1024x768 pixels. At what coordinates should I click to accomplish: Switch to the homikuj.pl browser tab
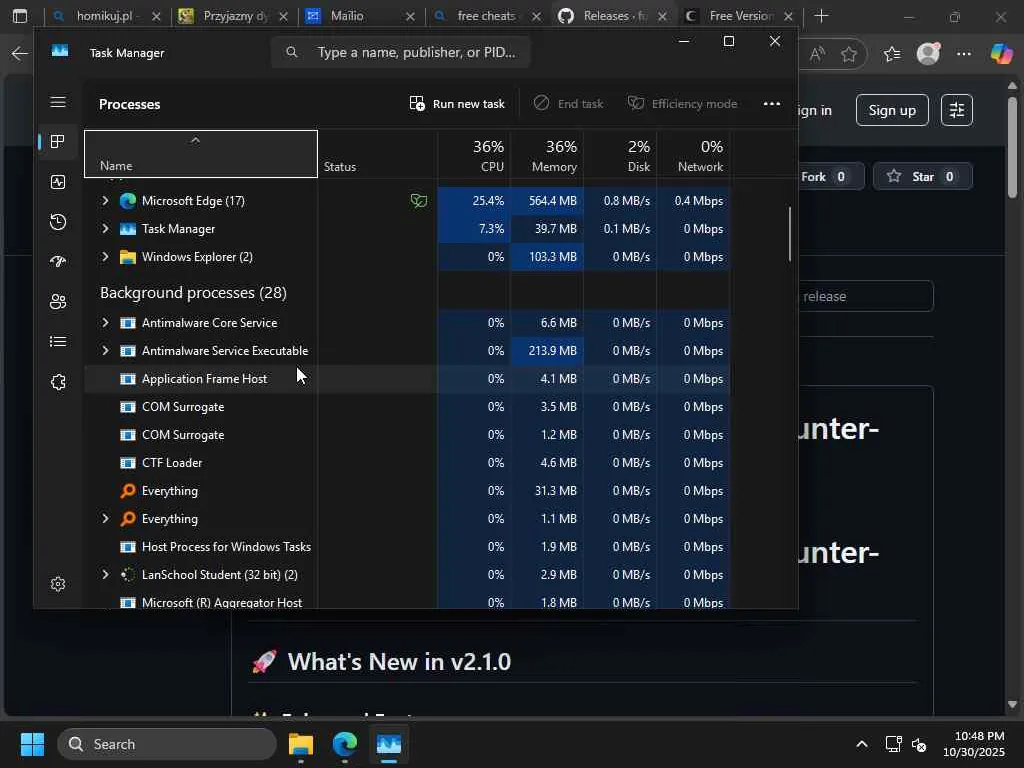105,16
